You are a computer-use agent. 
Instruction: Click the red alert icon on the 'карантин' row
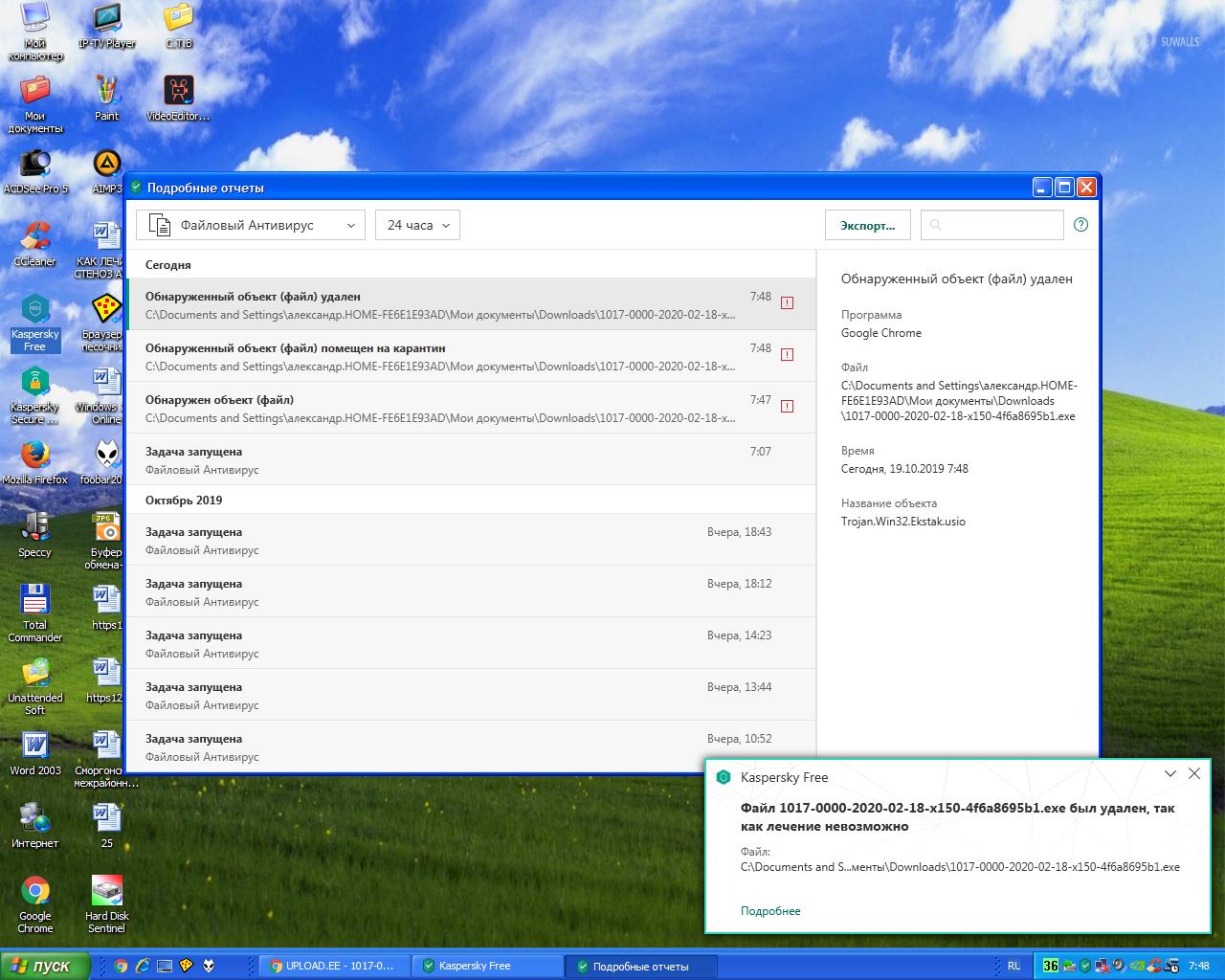coord(788,354)
